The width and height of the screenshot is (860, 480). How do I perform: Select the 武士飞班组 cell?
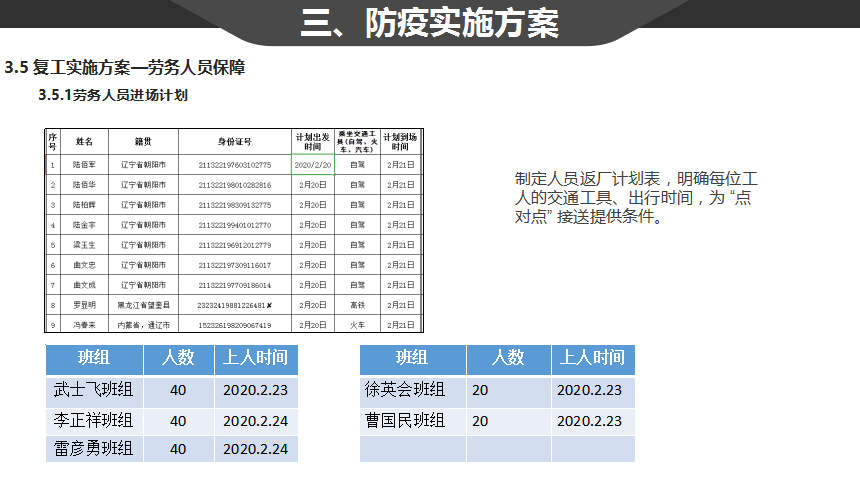tap(94, 392)
